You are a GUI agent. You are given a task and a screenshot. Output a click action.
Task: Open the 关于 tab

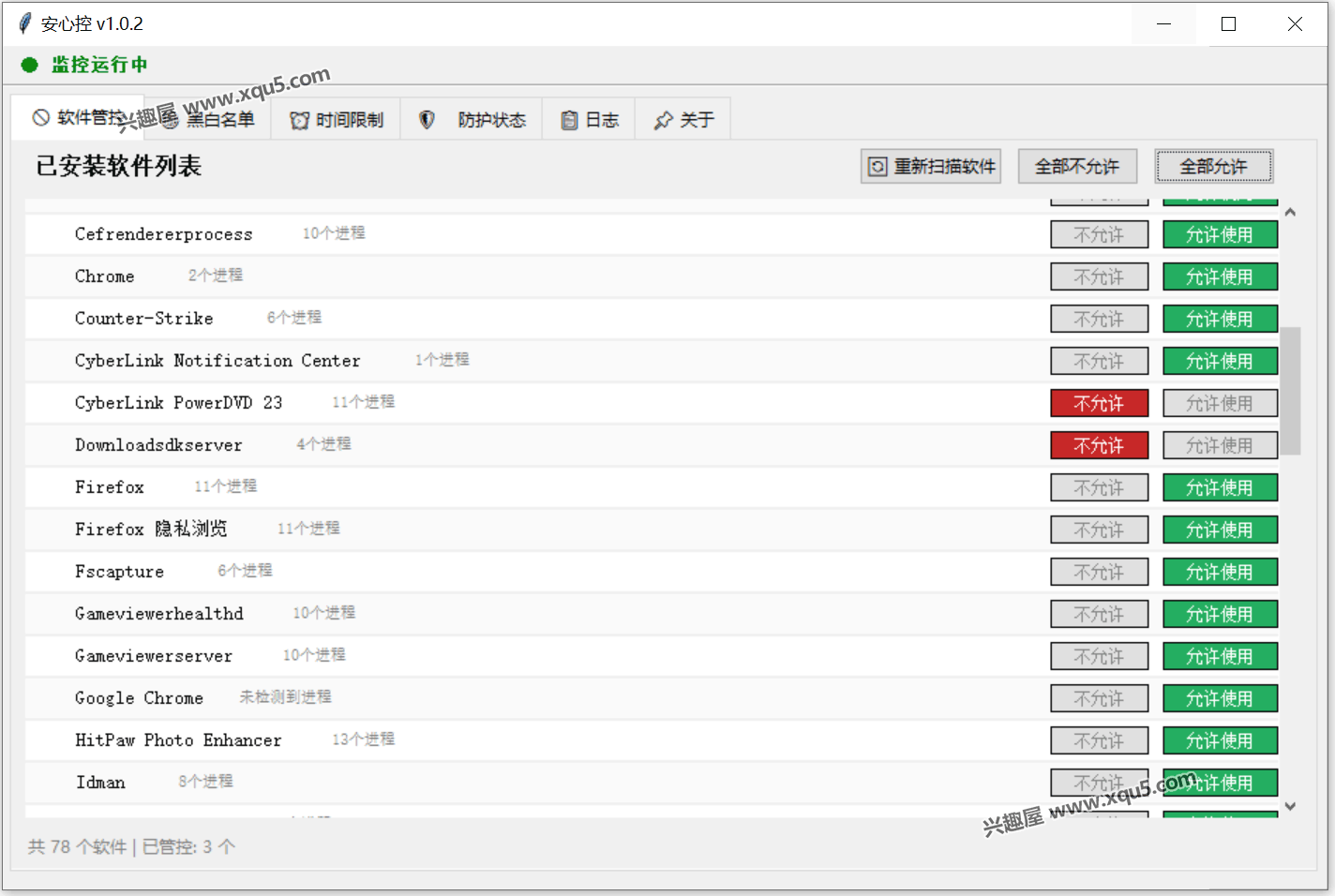tap(682, 120)
